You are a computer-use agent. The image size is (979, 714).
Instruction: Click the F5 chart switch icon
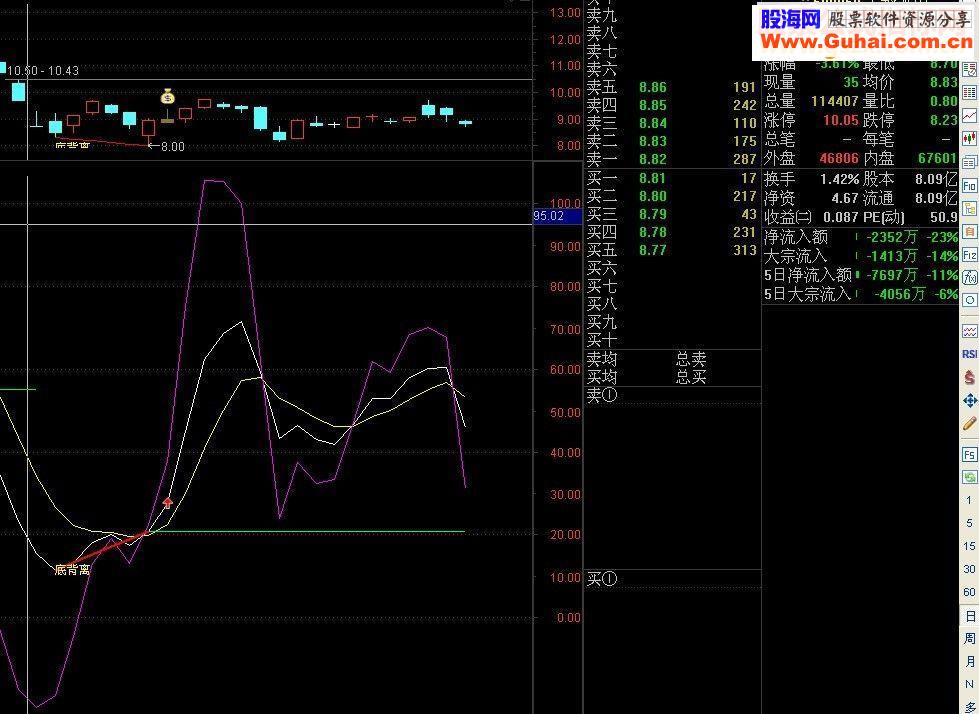pos(969,454)
